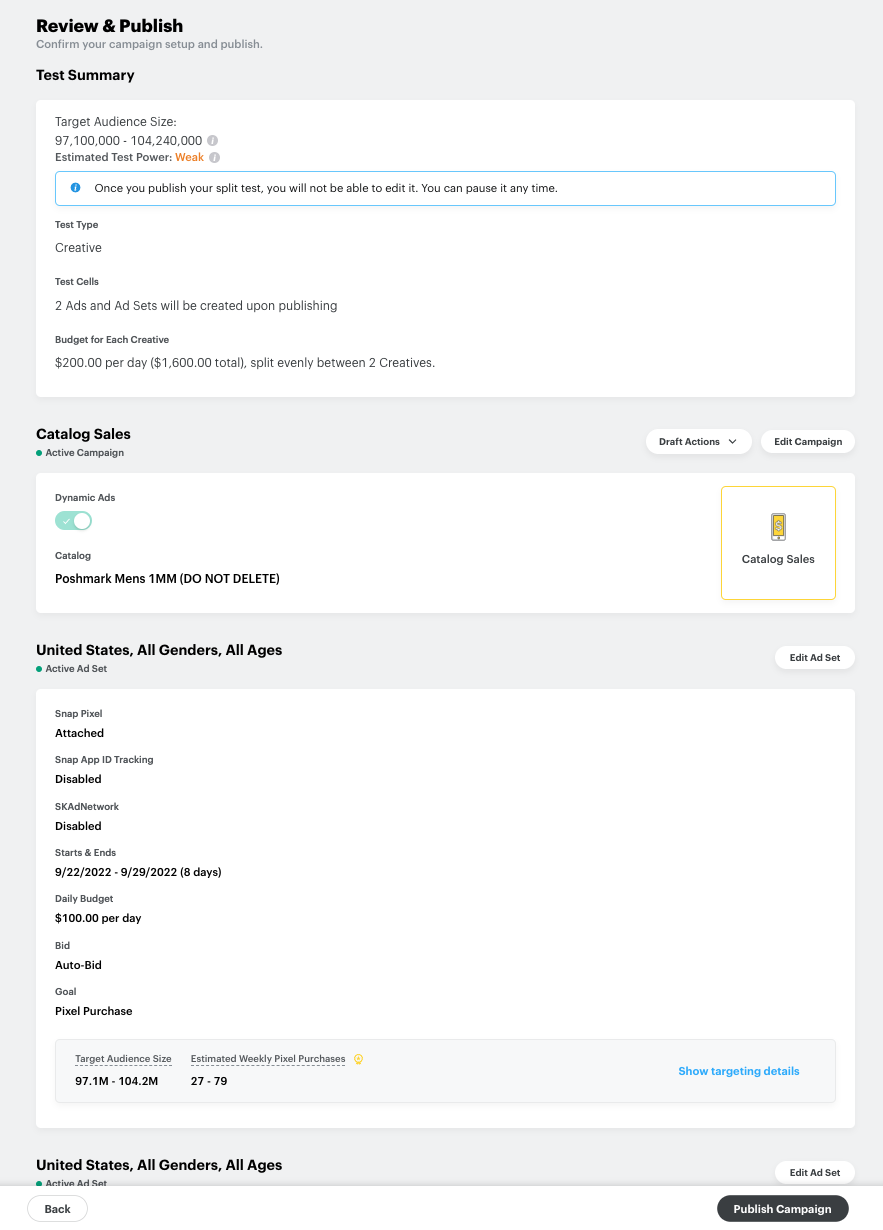This screenshot has height=1230, width=883.
Task: Click the orange Weak test power label
Action: [189, 158]
